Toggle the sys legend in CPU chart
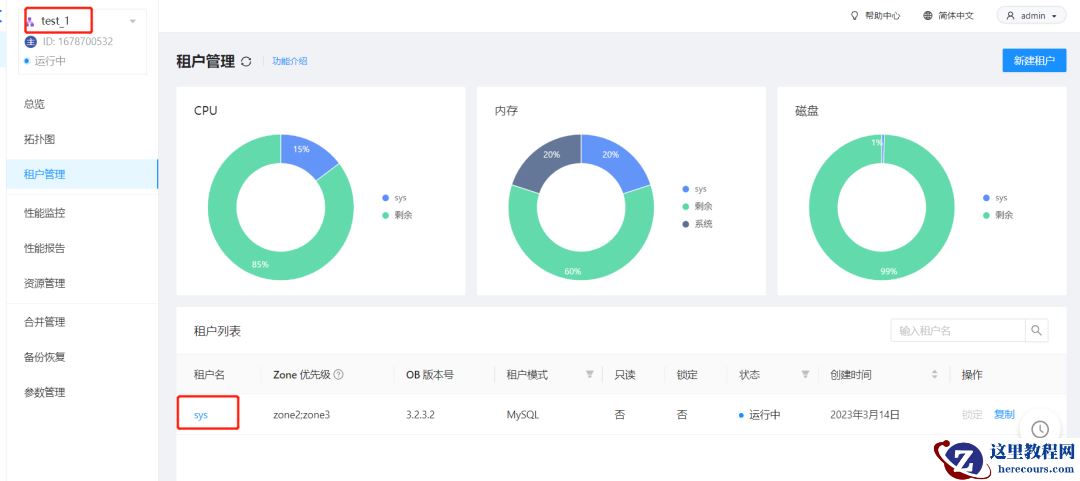Image resolution: width=1080 pixels, height=481 pixels. 395,198
